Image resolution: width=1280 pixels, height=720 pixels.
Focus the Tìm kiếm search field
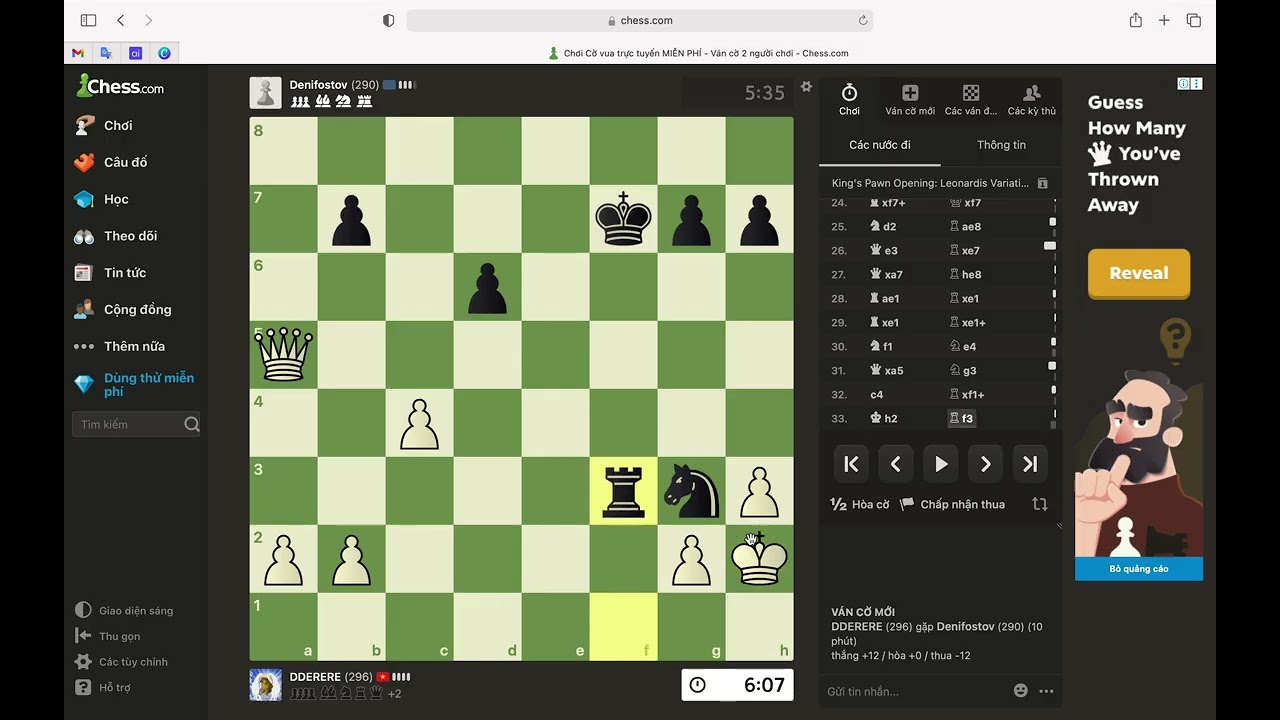pyautogui.click(x=136, y=424)
